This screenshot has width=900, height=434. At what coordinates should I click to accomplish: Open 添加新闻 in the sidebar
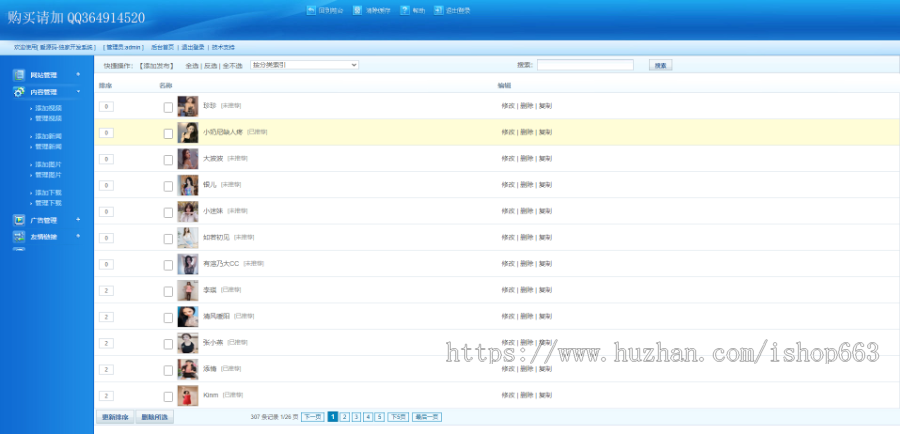click(x=48, y=136)
